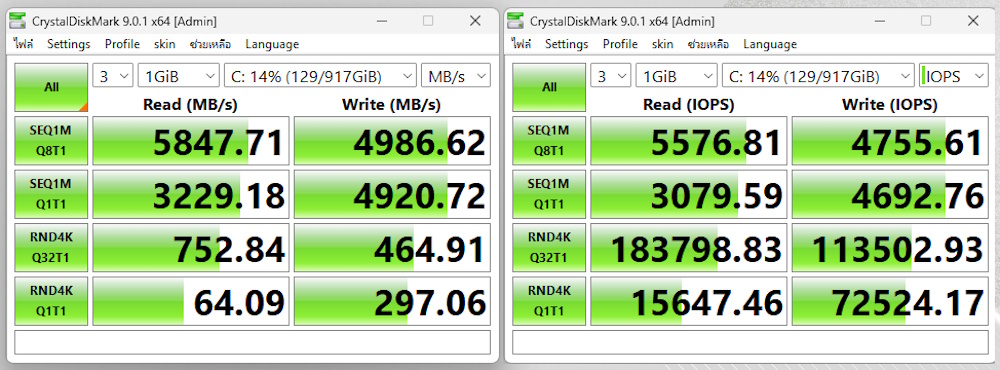Image resolution: width=1000 pixels, height=370 pixels.
Task: Start RND4K Q1T1 test in left window
Action: coord(51,301)
